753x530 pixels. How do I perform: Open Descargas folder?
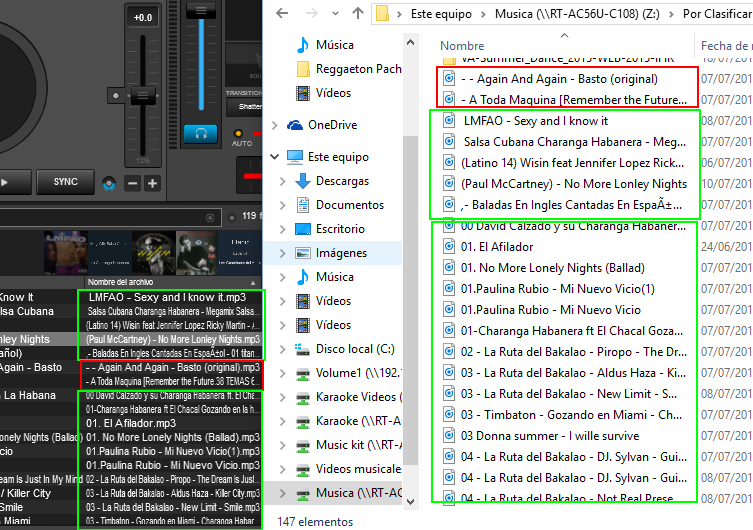click(x=342, y=181)
